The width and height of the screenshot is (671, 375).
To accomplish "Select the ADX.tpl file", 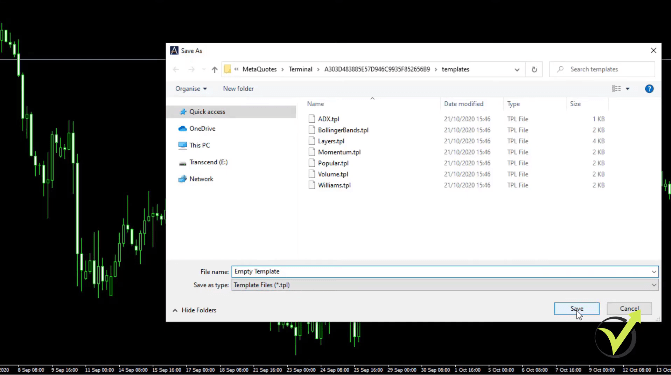I will point(328,119).
